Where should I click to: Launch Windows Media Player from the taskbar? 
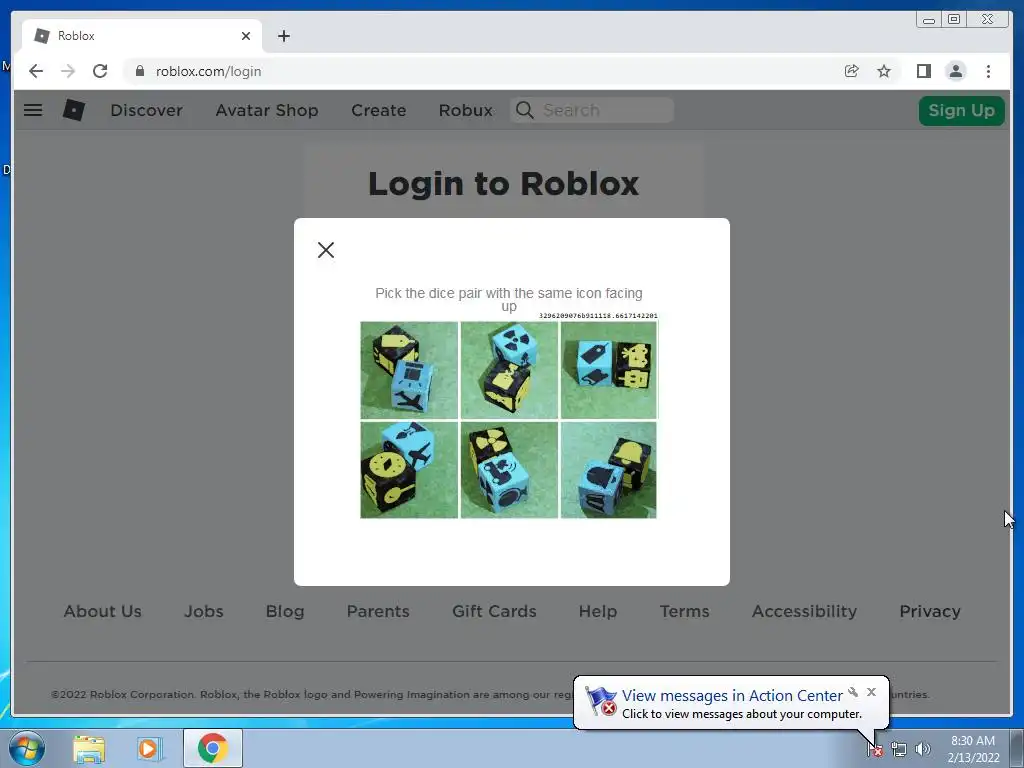pos(149,748)
